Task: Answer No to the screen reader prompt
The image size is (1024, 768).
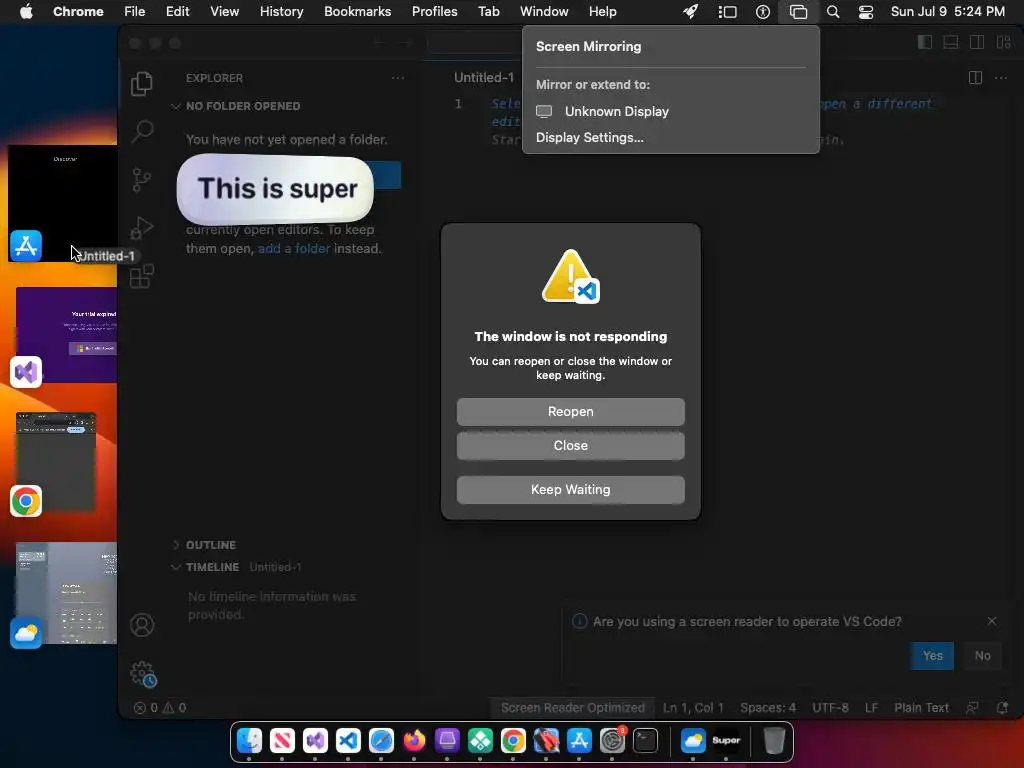Action: pyautogui.click(x=982, y=656)
